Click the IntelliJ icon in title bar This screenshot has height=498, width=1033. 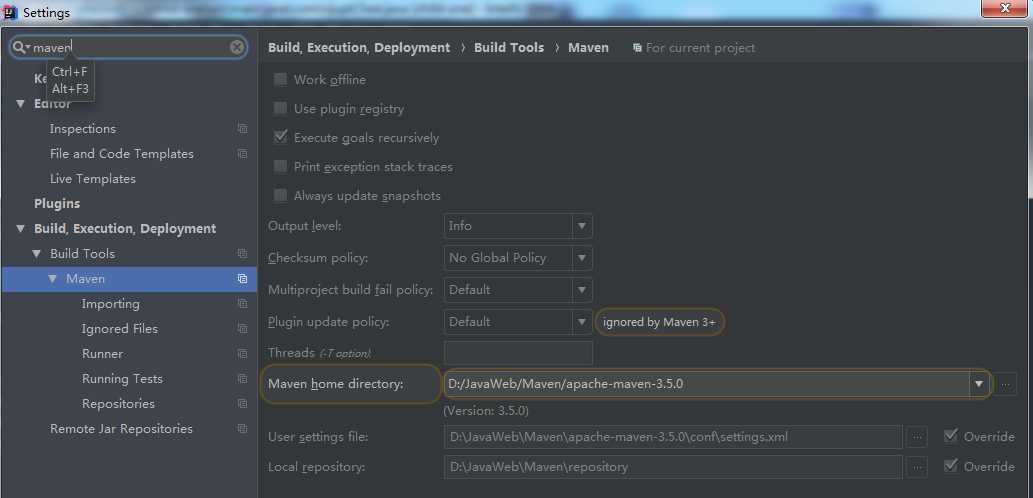coord(11,12)
